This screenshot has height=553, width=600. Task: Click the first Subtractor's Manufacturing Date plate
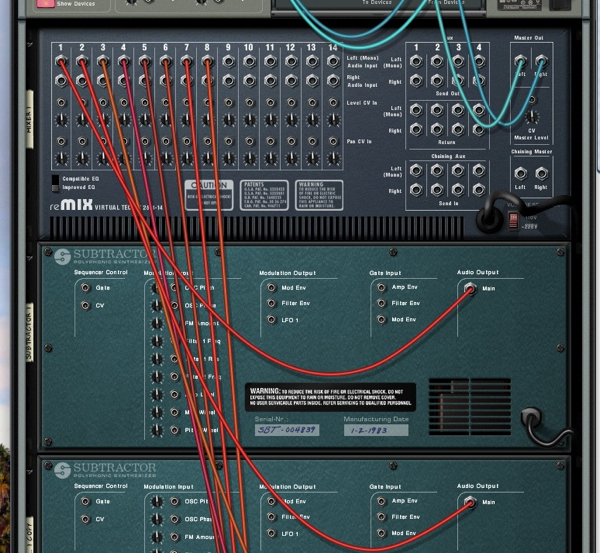(x=375, y=430)
